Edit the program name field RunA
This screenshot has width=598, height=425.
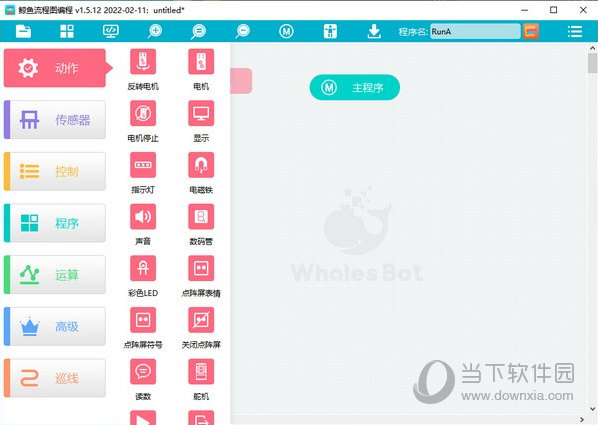[475, 32]
